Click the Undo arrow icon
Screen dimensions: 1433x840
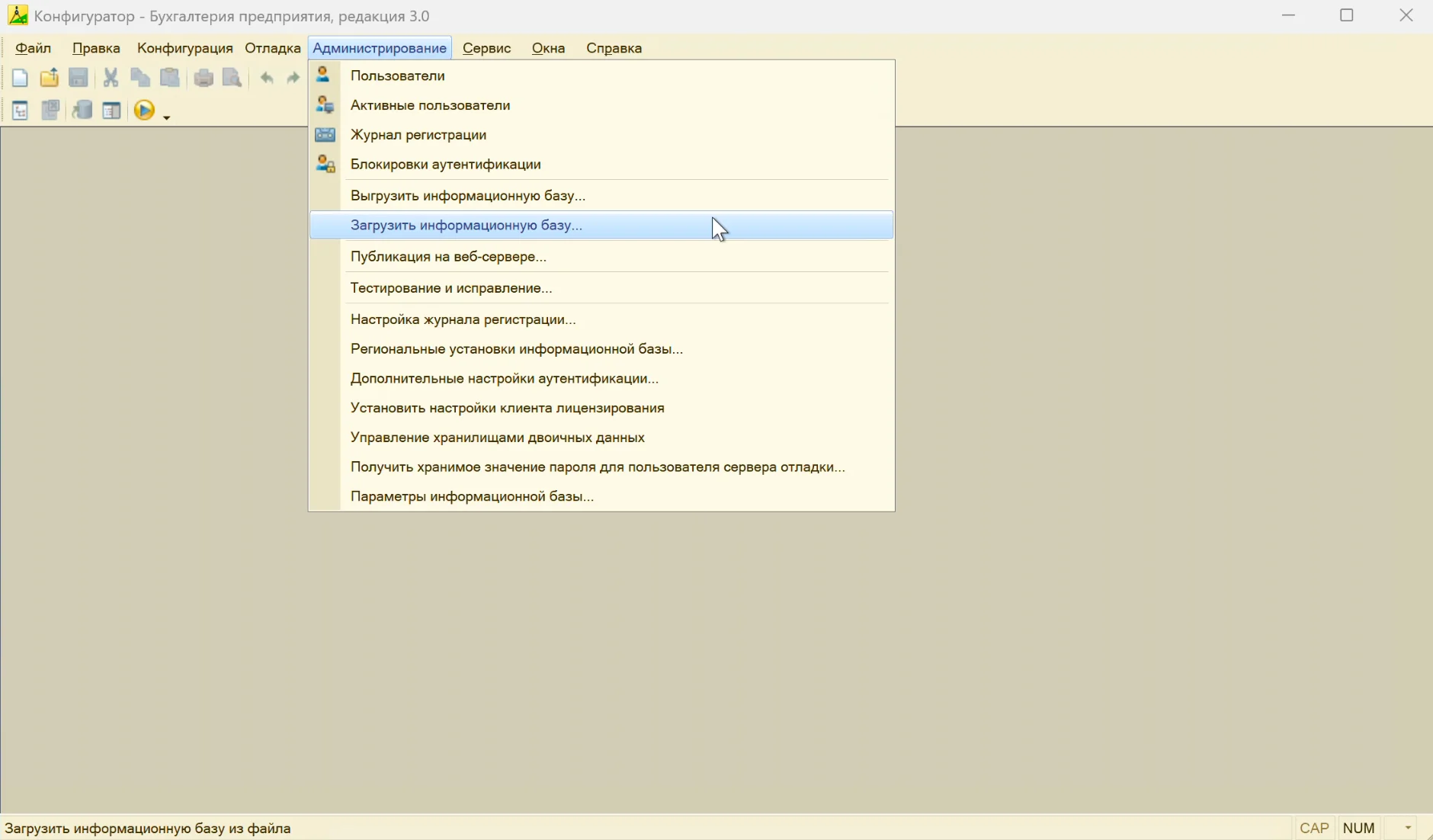click(x=267, y=78)
